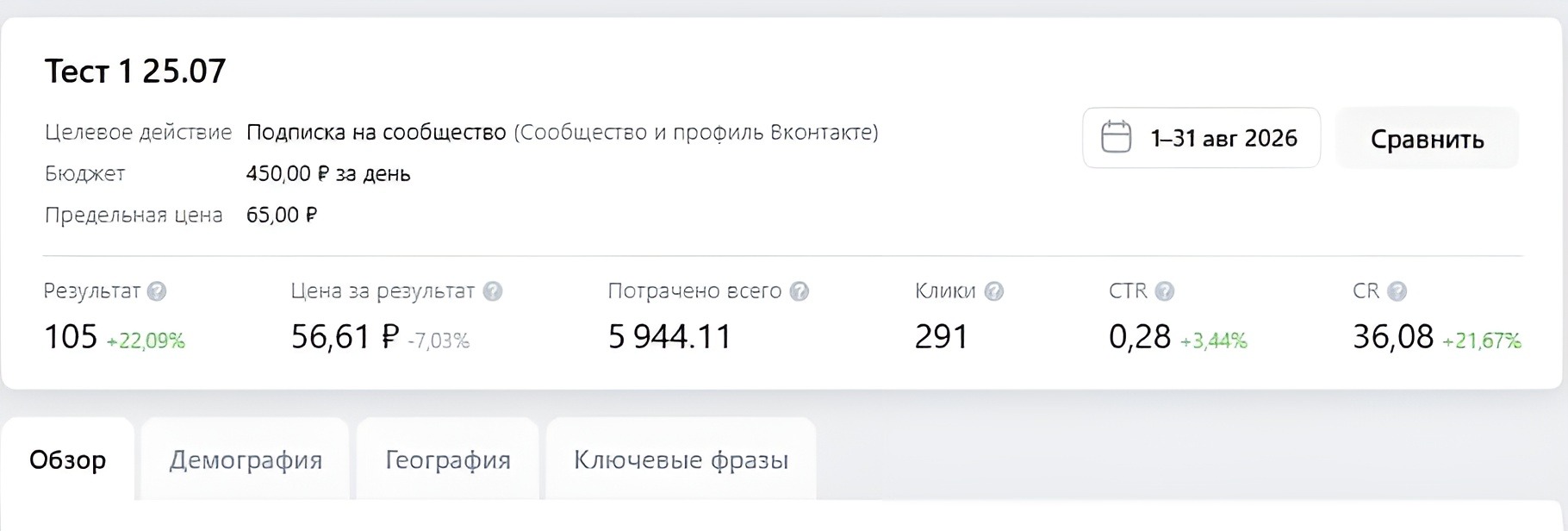Image resolution: width=1568 pixels, height=531 pixels.
Task: Click the help icon beside Цена за результат
Action: click(493, 291)
